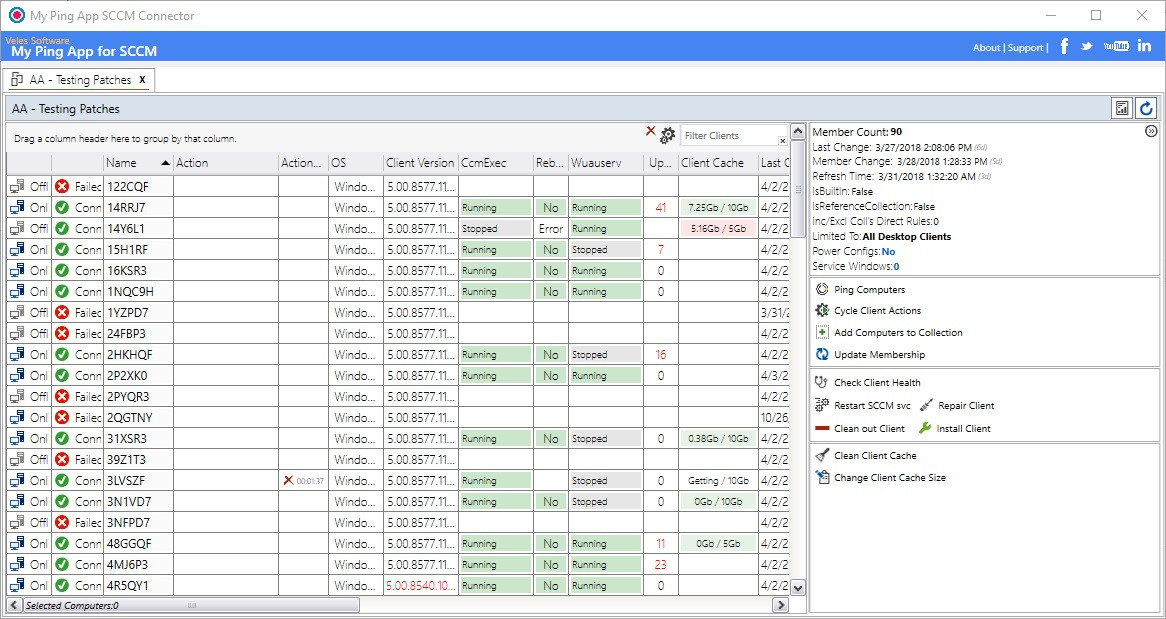Click the 7.25Gb / 10Gb cache cell

coord(718,208)
